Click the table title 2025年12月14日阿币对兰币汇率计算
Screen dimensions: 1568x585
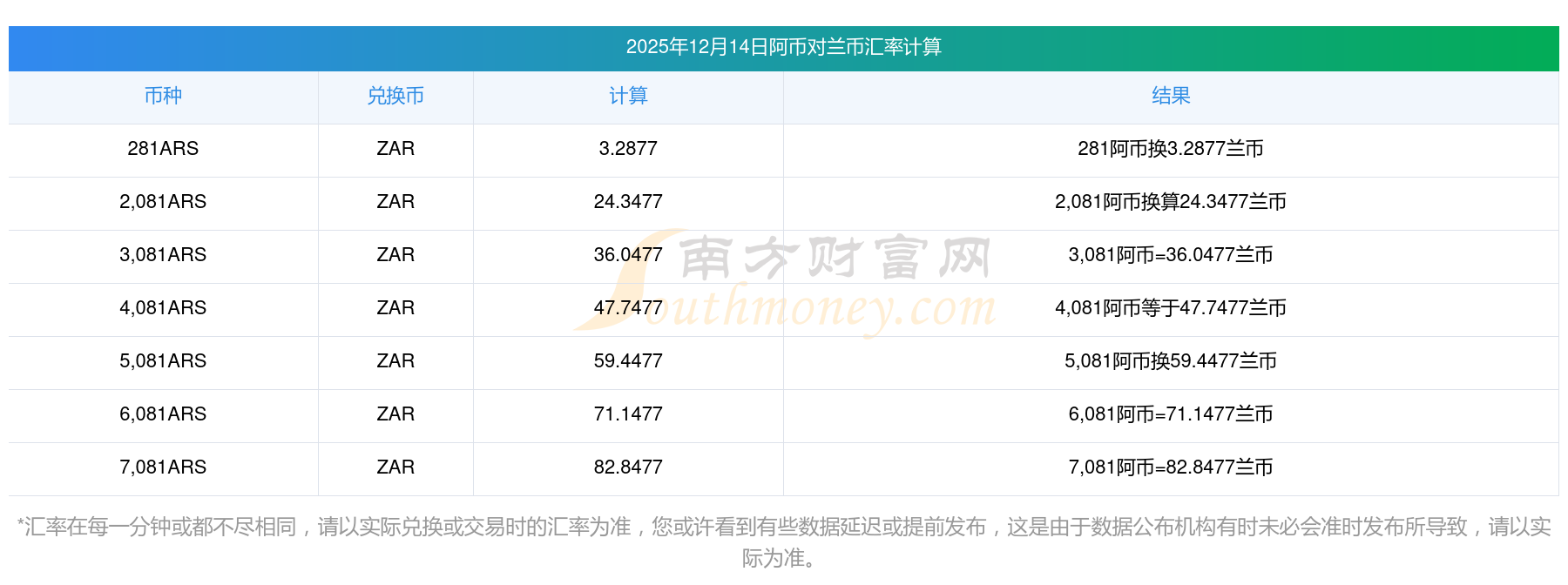pos(783,47)
